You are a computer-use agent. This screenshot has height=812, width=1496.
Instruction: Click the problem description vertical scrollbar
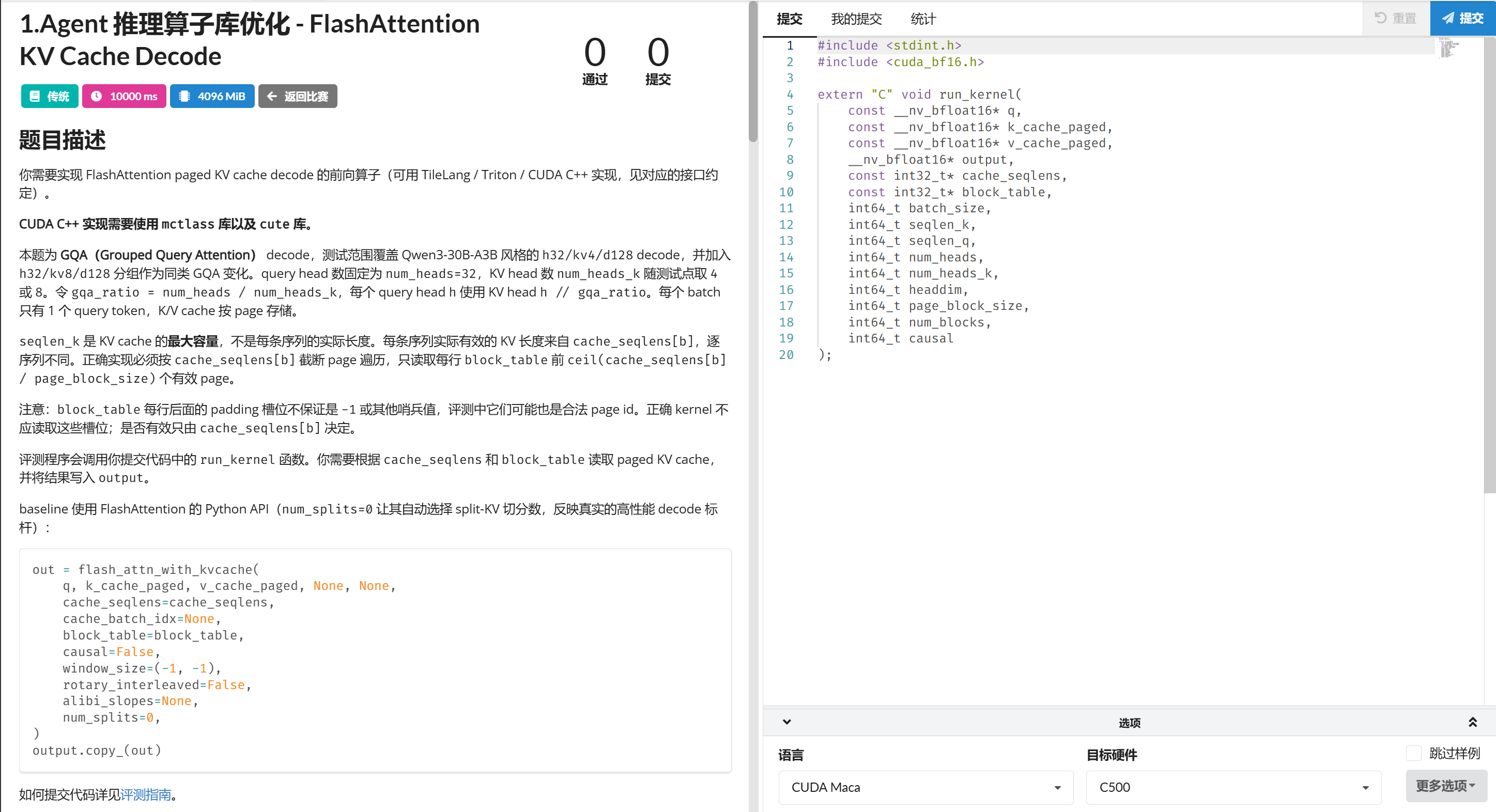753,72
